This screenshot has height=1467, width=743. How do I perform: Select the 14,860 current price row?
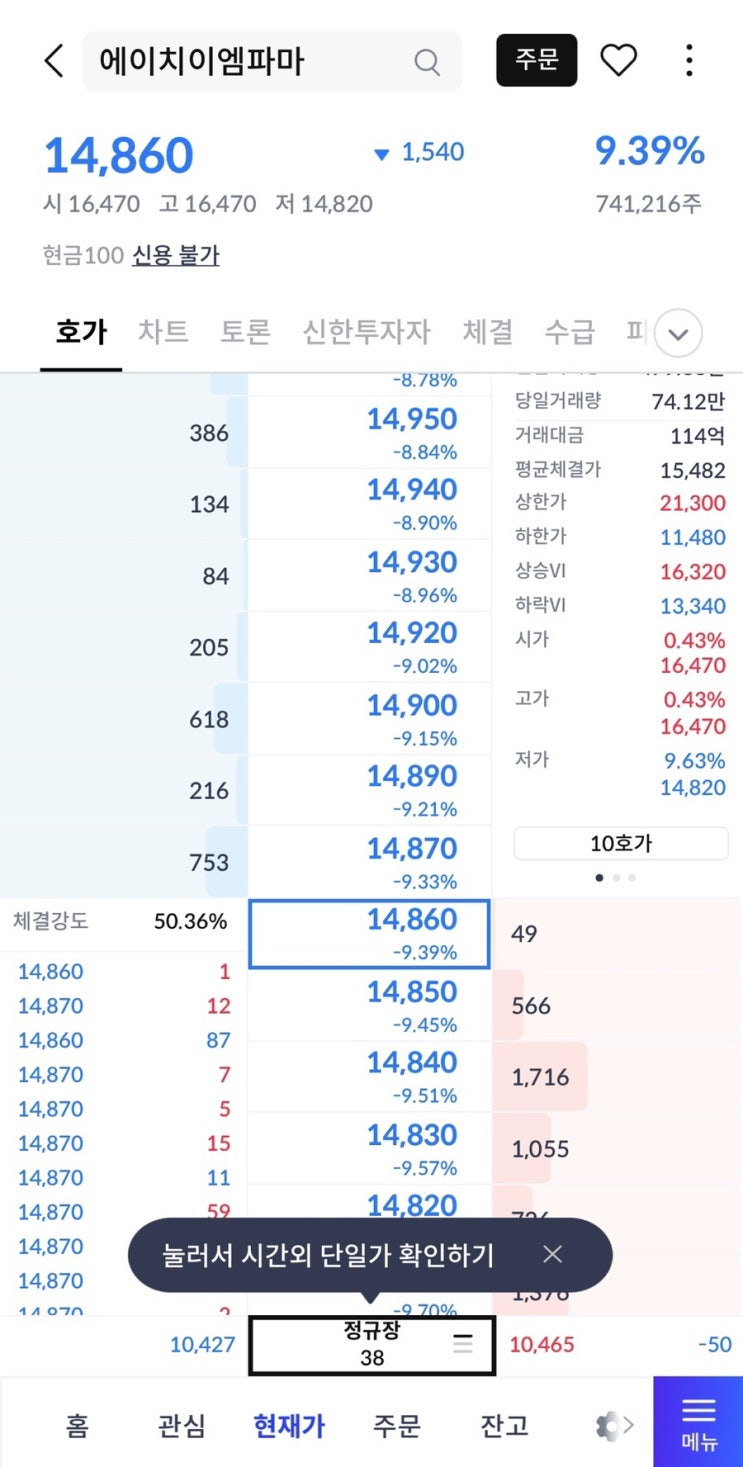(369, 934)
